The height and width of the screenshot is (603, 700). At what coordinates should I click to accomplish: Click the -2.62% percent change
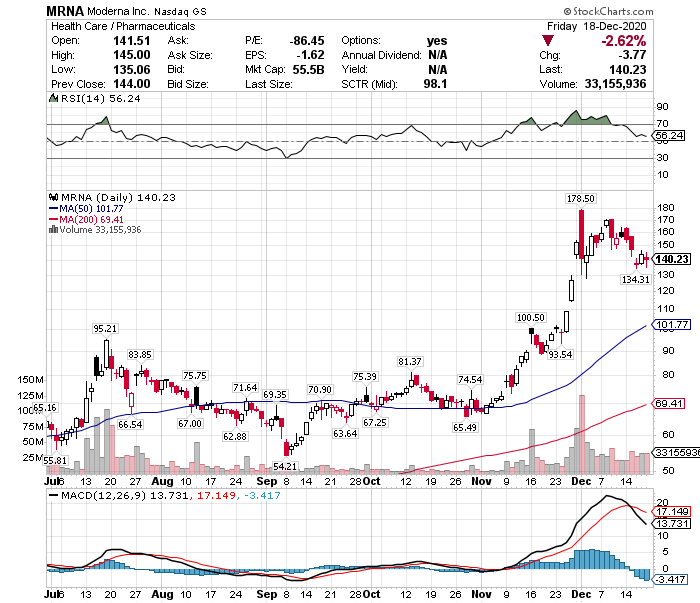624,41
